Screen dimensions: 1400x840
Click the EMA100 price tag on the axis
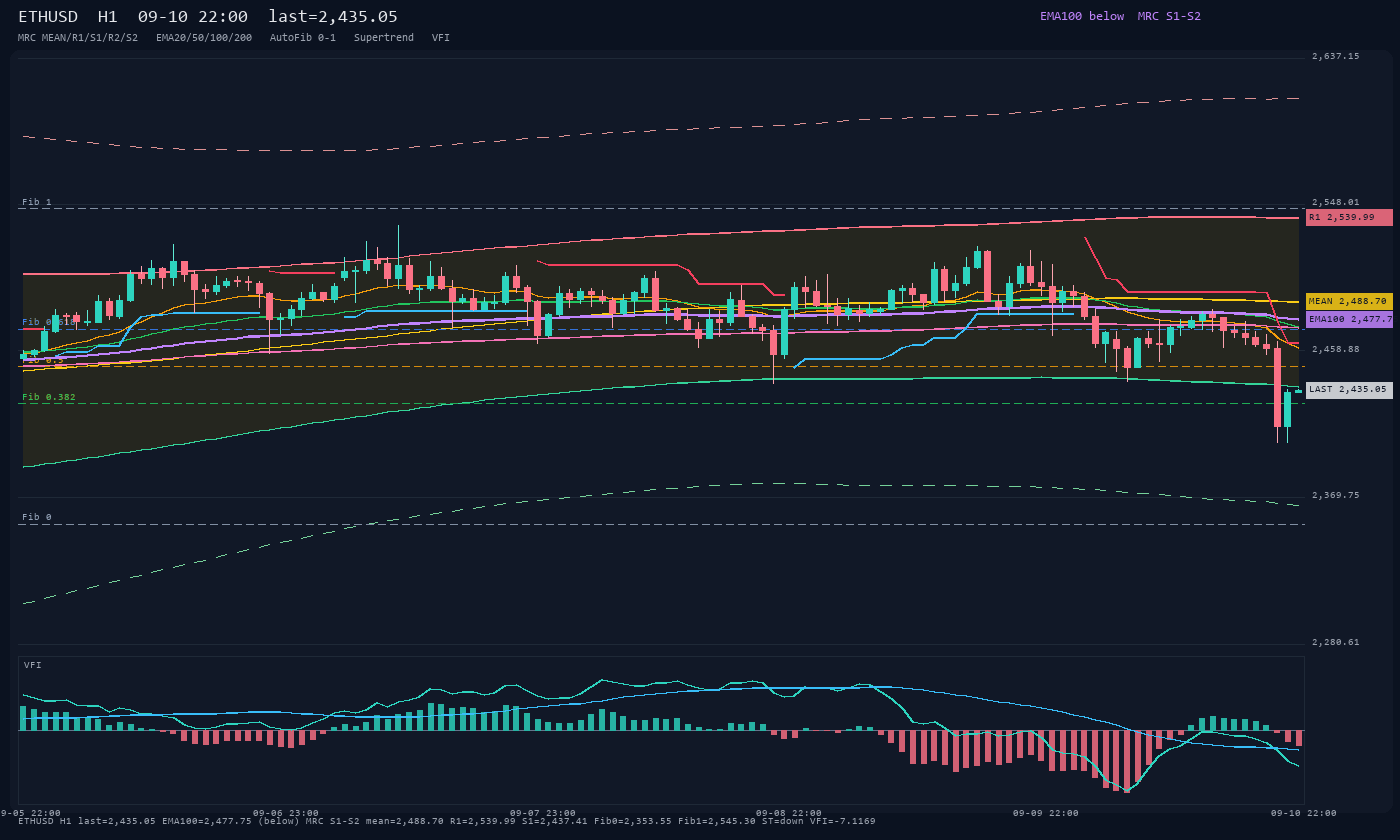click(1349, 319)
